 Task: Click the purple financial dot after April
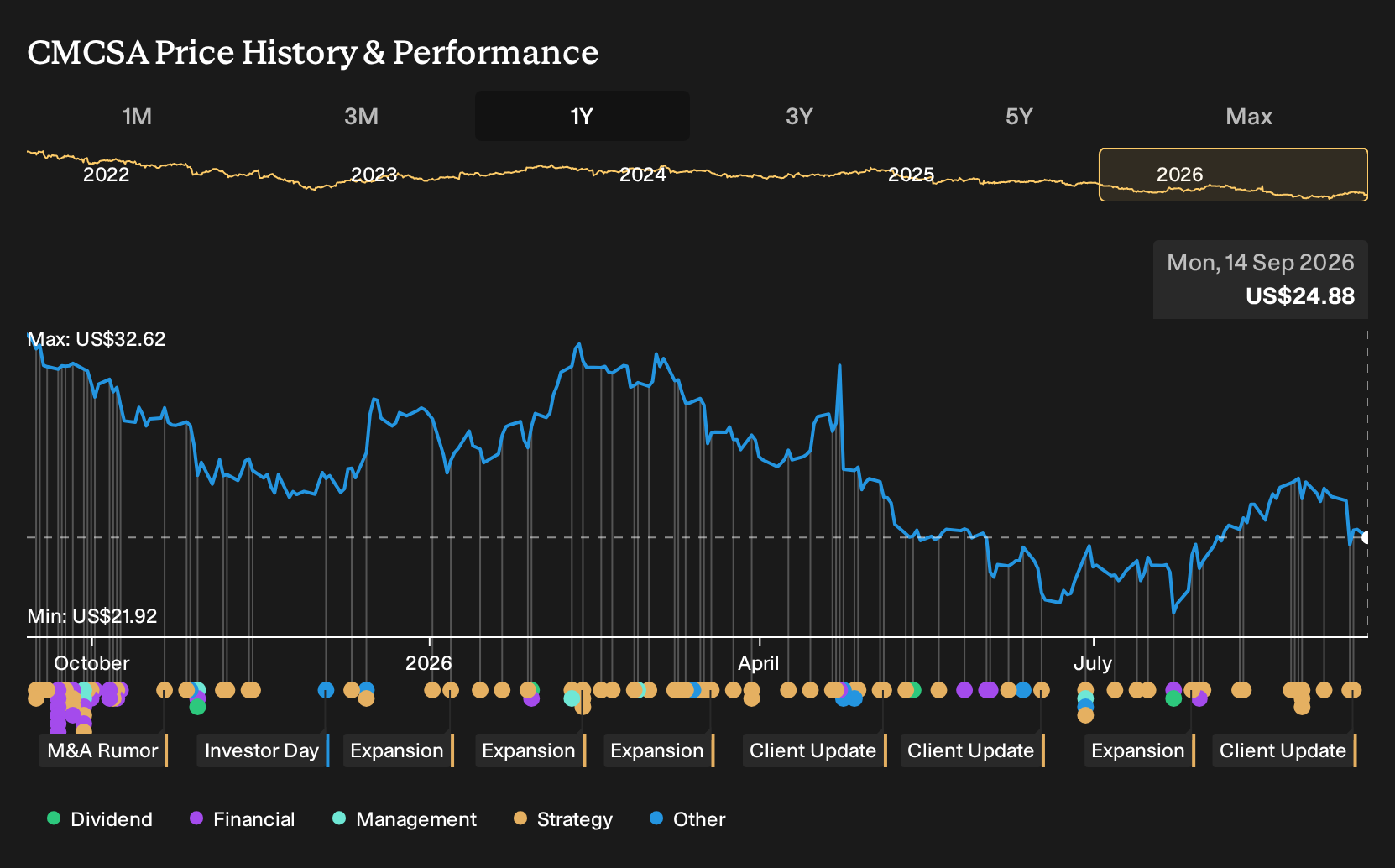pos(964,690)
